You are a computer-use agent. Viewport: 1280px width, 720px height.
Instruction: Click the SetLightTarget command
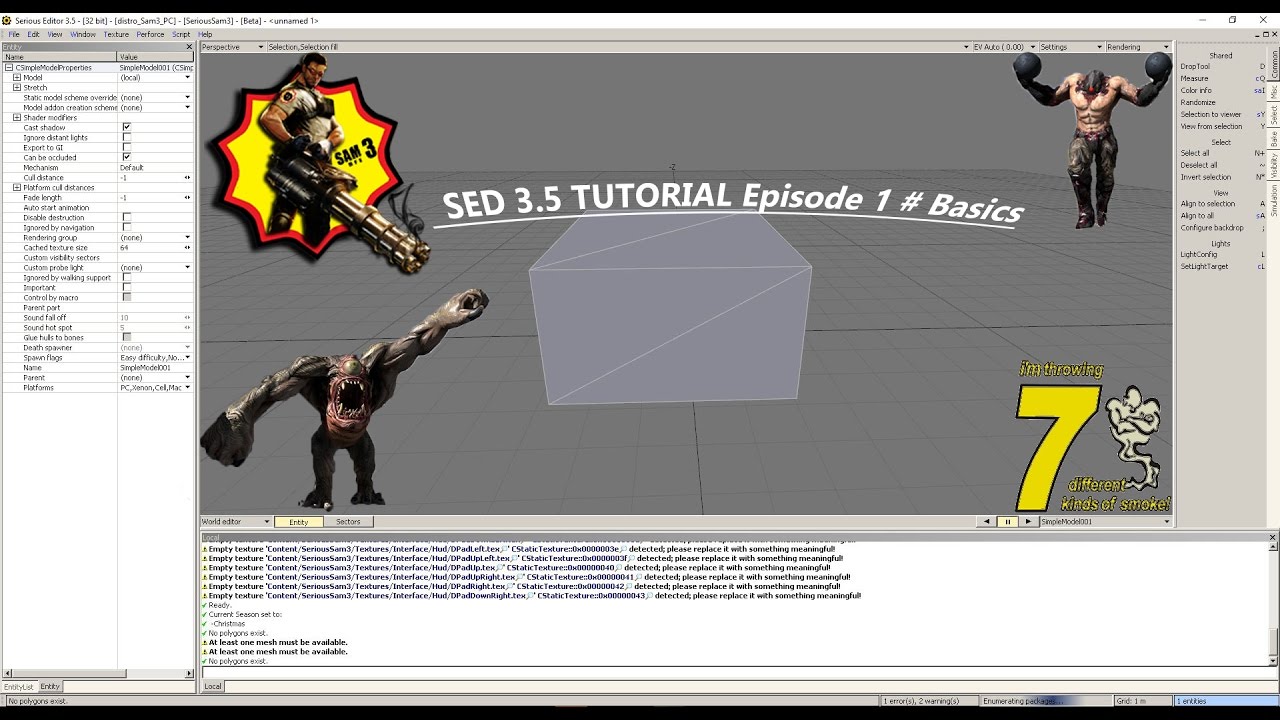(x=1203, y=266)
